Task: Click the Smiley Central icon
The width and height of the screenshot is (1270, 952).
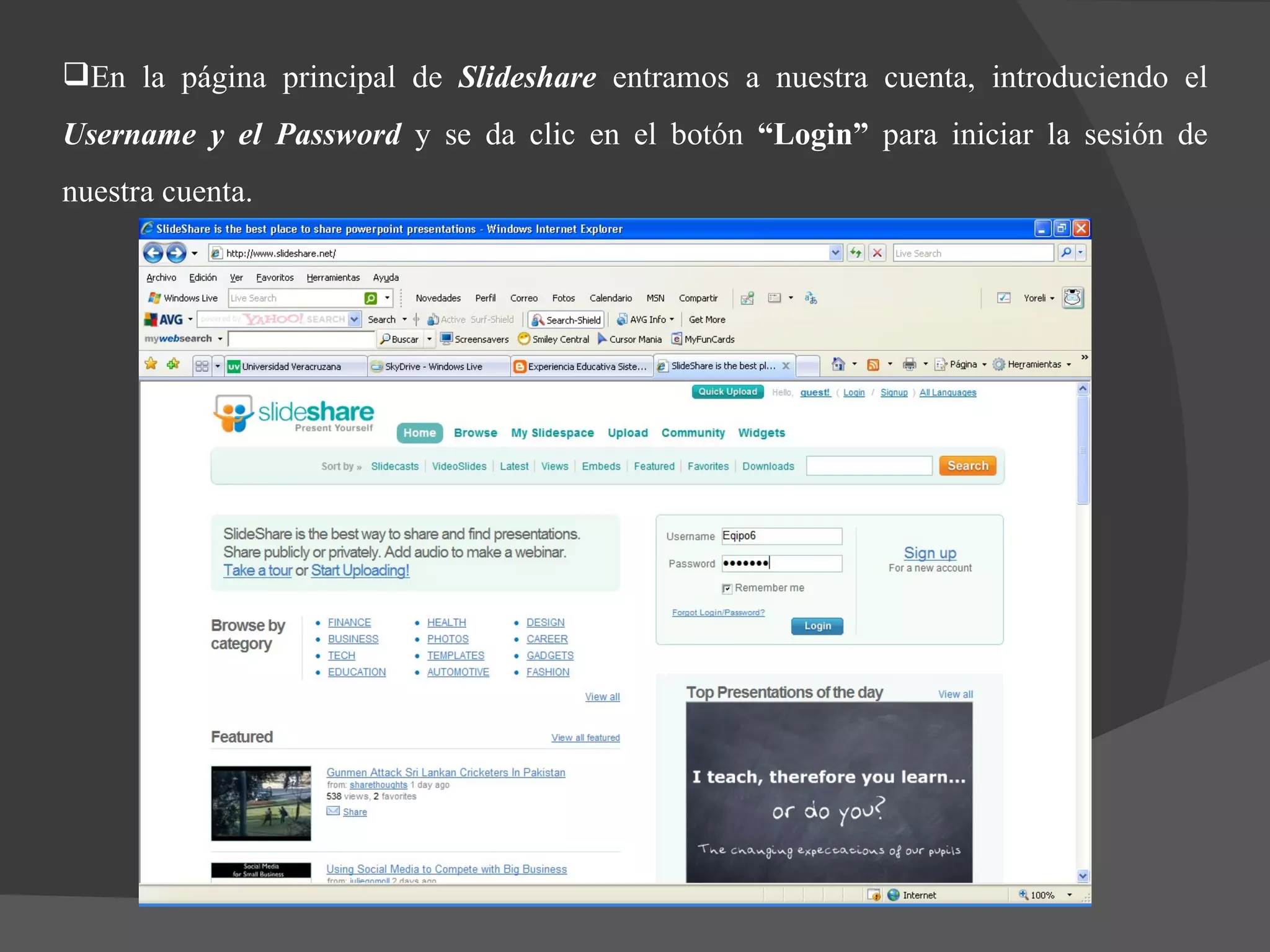Action: pos(524,338)
